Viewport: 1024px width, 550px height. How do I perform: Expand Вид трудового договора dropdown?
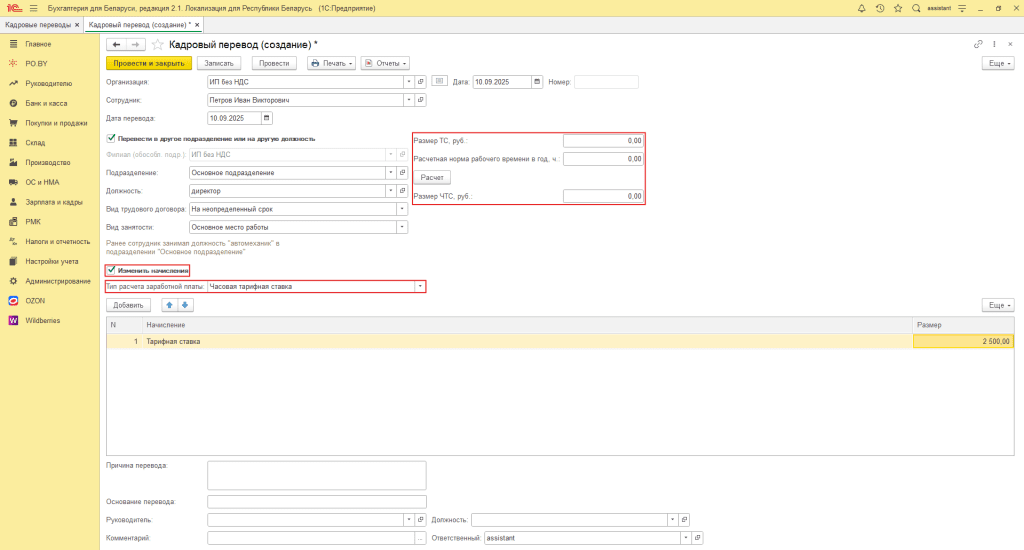[x=402, y=209]
